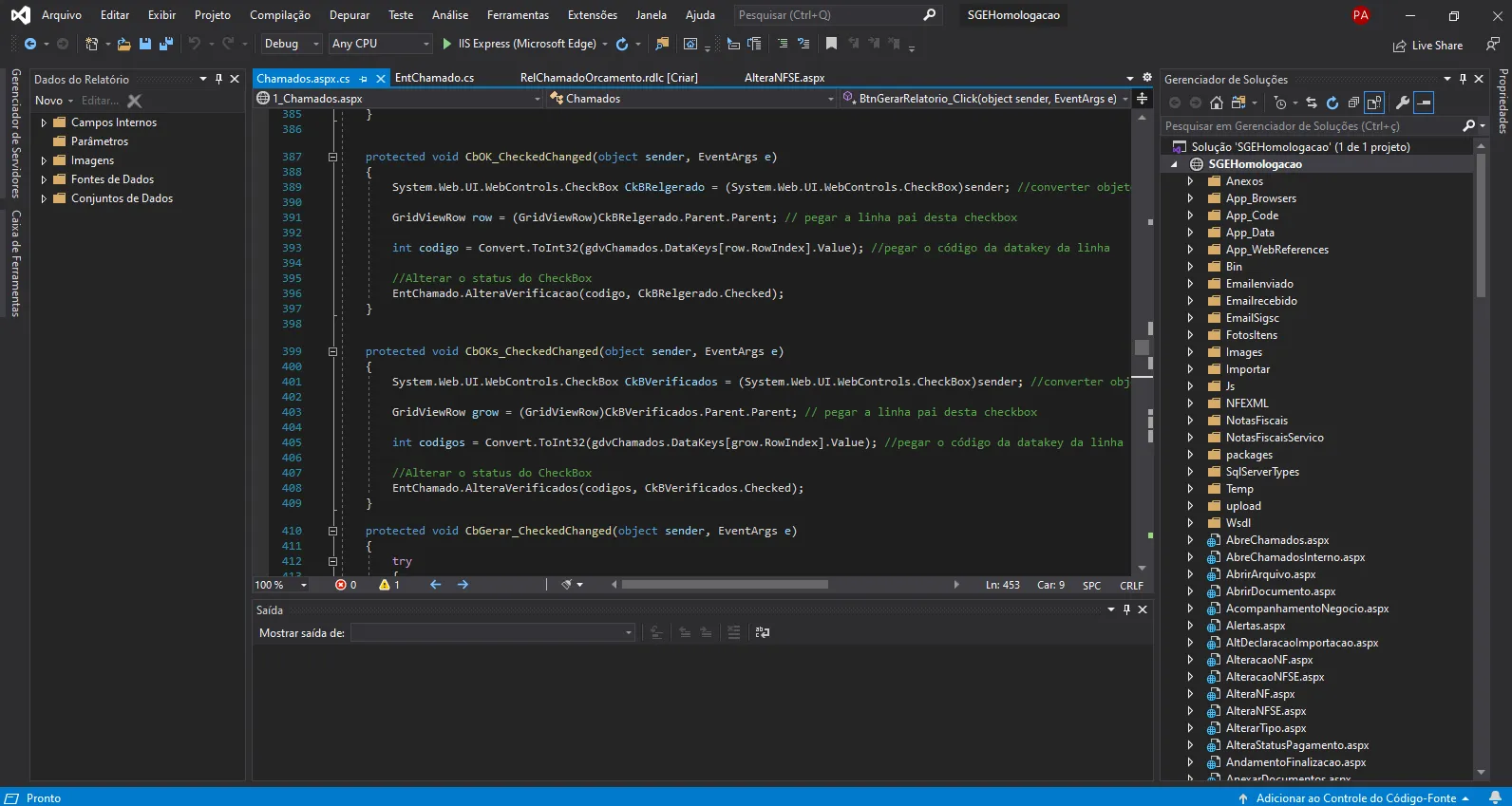Toggle the Preview Selected Items button
Screen dimensions: 1512x806
pos(1424,103)
